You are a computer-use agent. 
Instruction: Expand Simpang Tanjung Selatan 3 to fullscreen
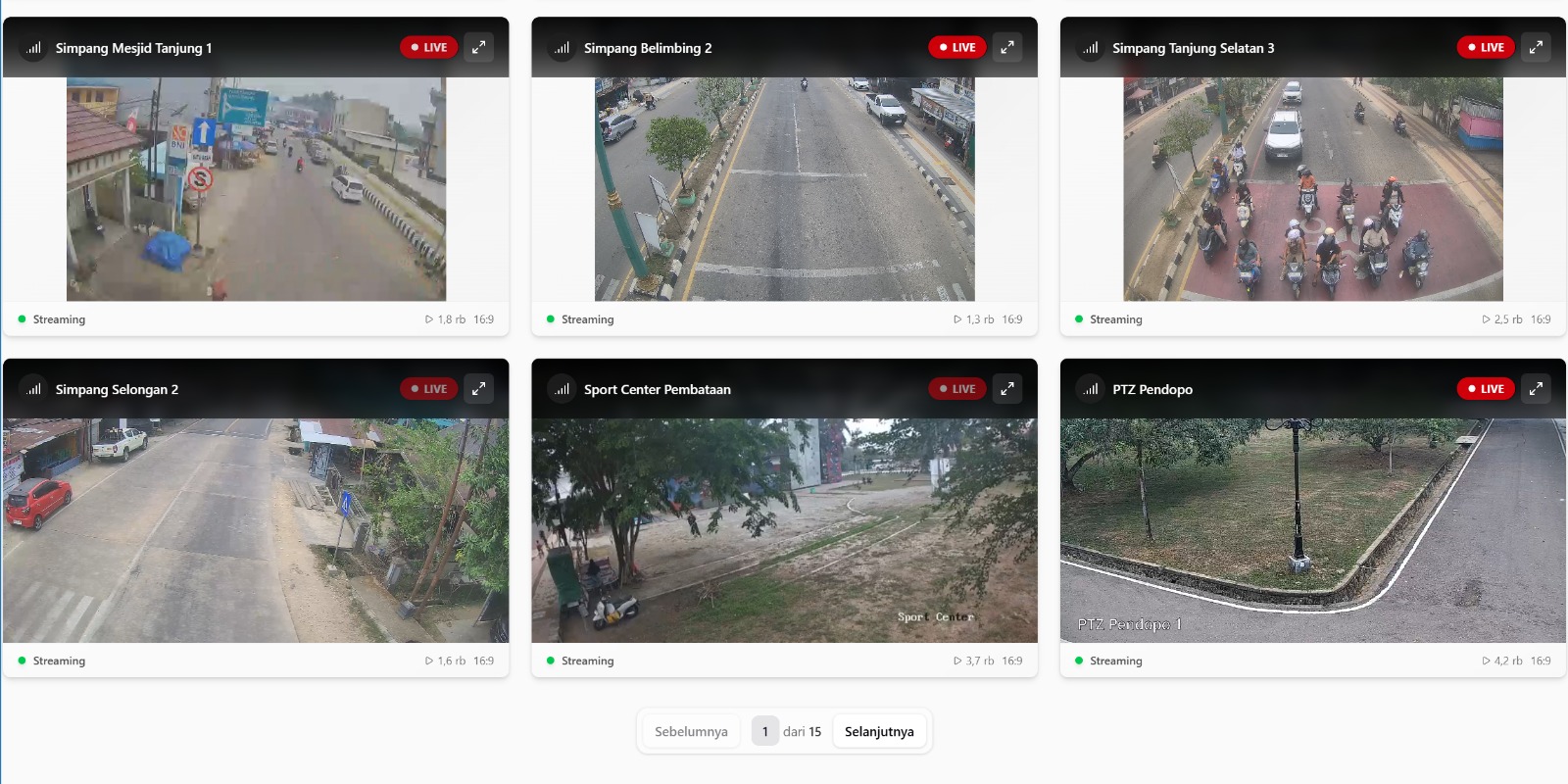tap(1536, 47)
